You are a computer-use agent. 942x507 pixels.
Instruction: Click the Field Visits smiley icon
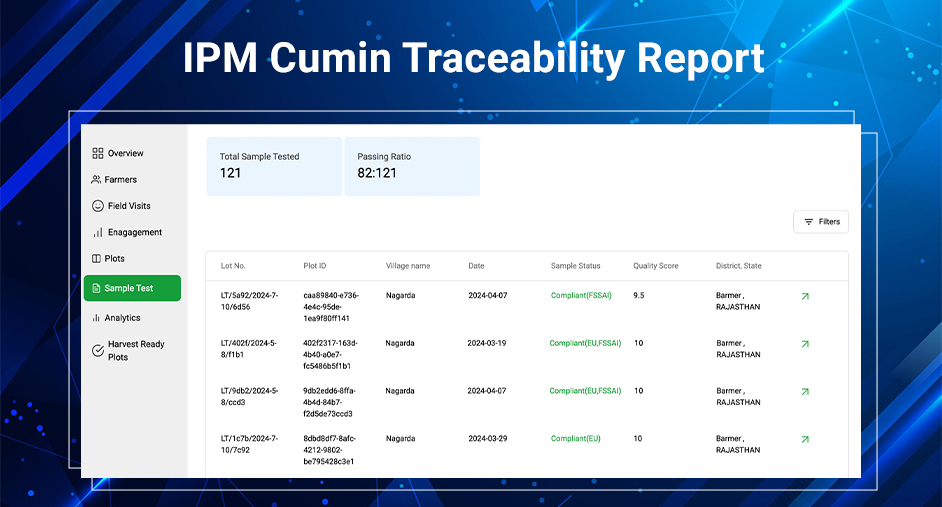tap(97, 206)
